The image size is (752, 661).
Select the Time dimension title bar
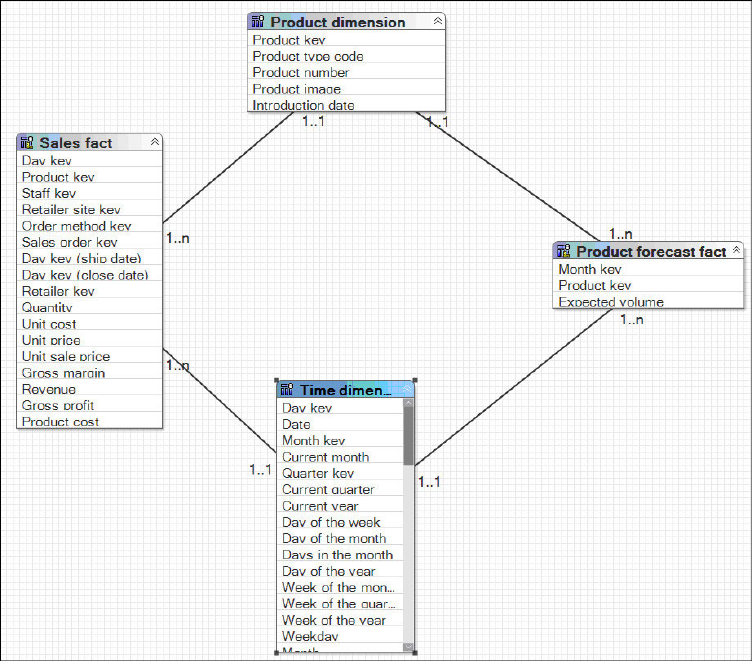coord(345,389)
